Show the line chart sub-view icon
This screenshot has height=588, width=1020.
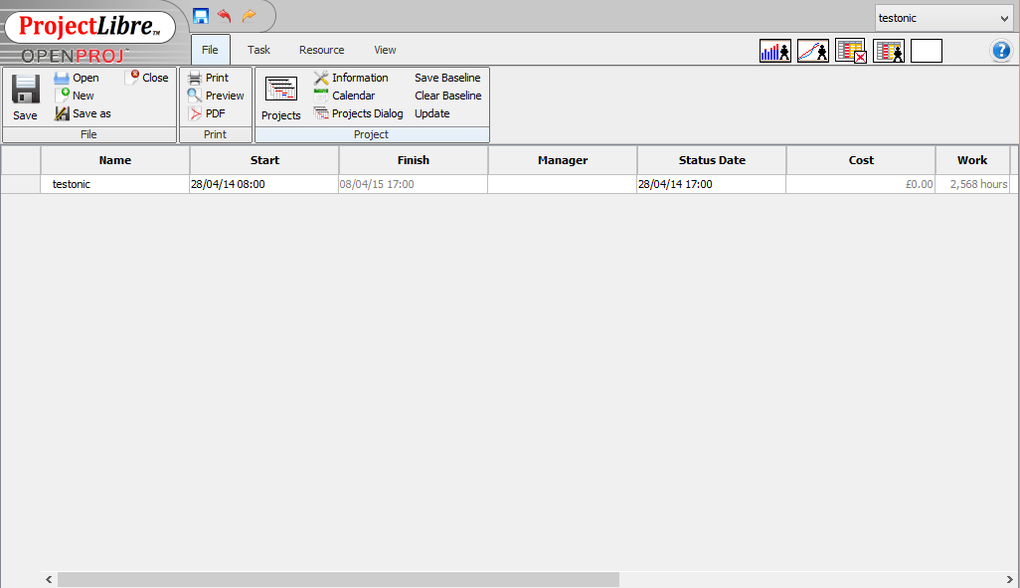[x=813, y=51]
